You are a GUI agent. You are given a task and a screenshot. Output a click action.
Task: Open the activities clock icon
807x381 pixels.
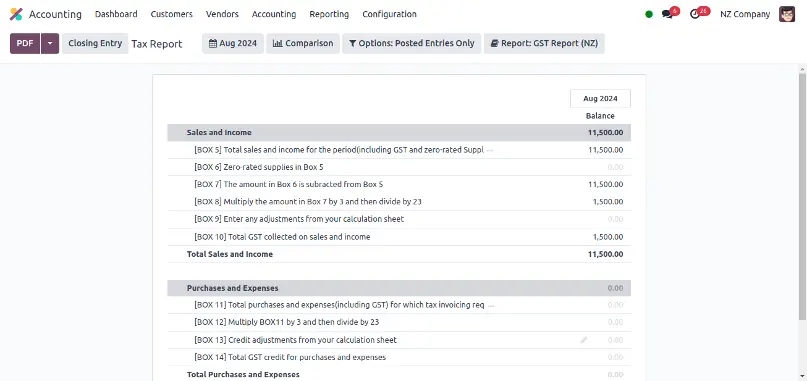695,14
